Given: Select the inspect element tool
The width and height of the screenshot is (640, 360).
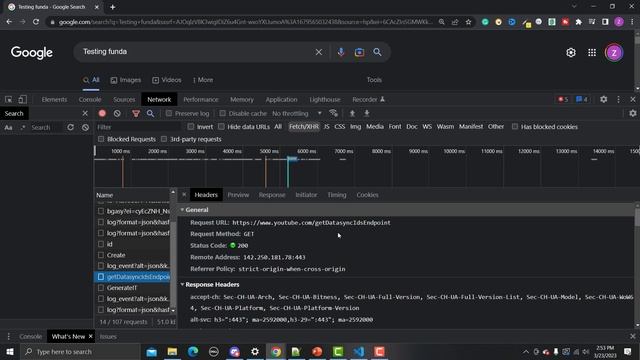Looking at the screenshot, I should tap(9, 99).
